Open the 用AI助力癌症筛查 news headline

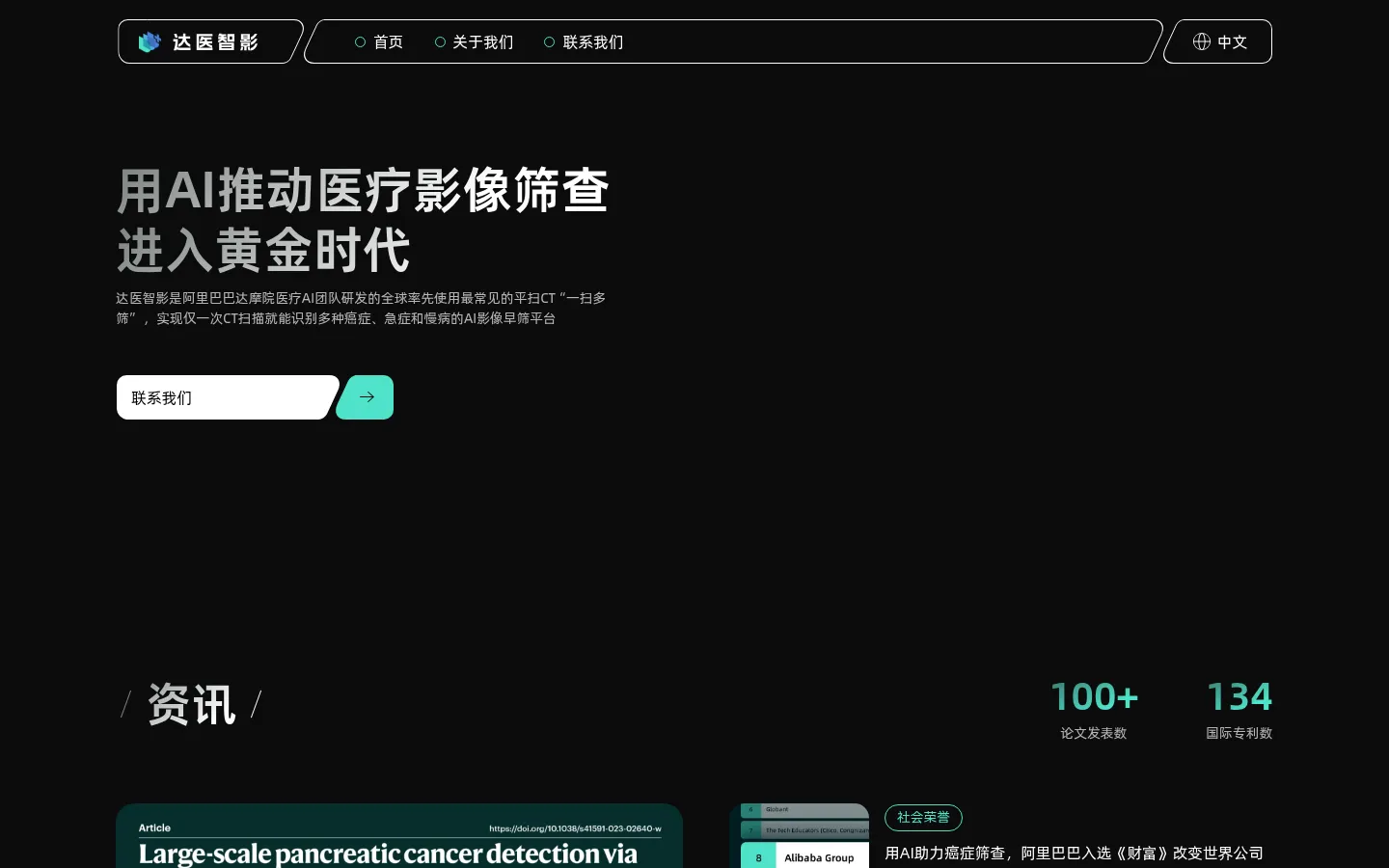1074,853
